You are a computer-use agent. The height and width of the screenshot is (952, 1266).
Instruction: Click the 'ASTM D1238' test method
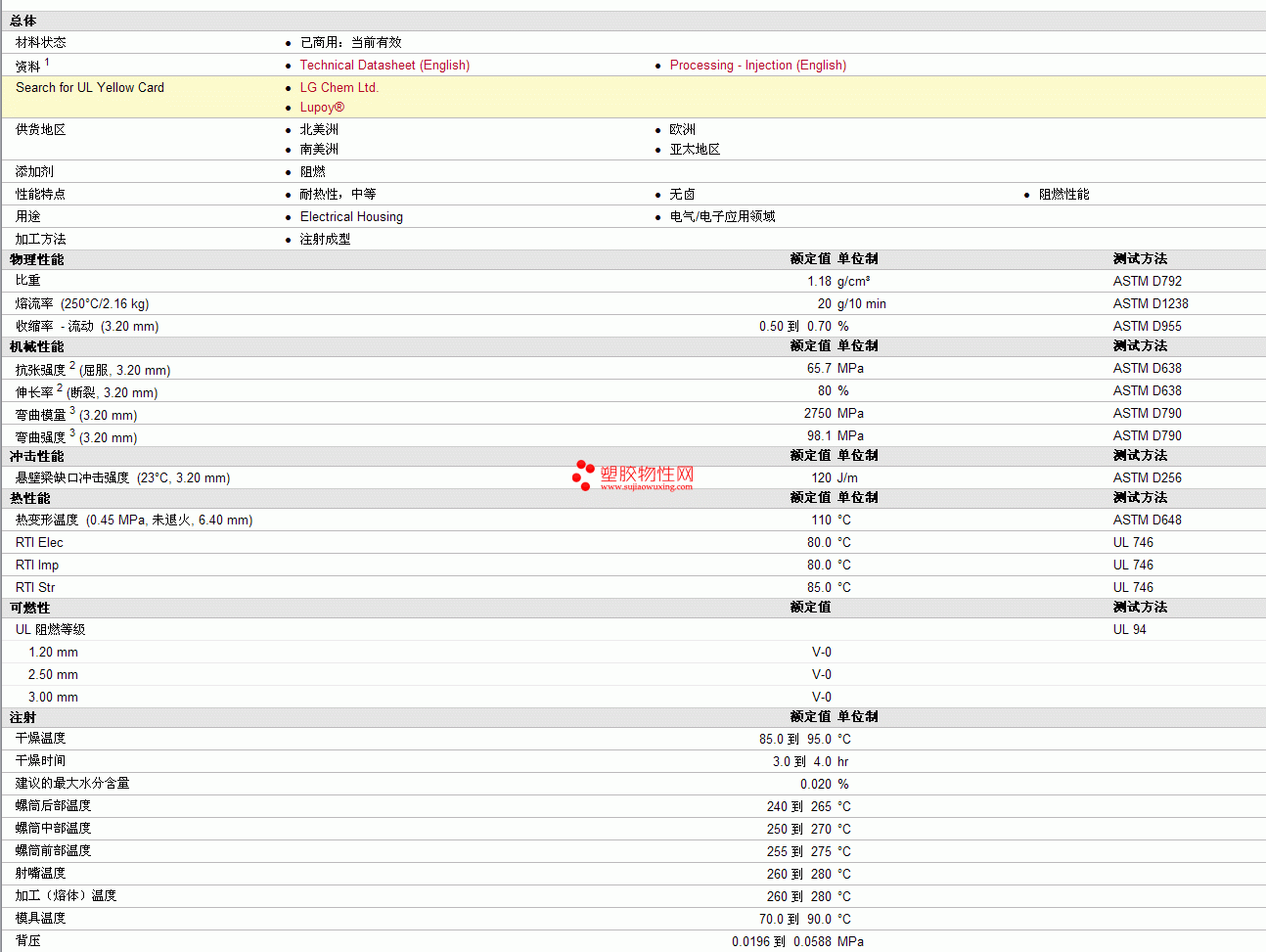[x=1151, y=304]
